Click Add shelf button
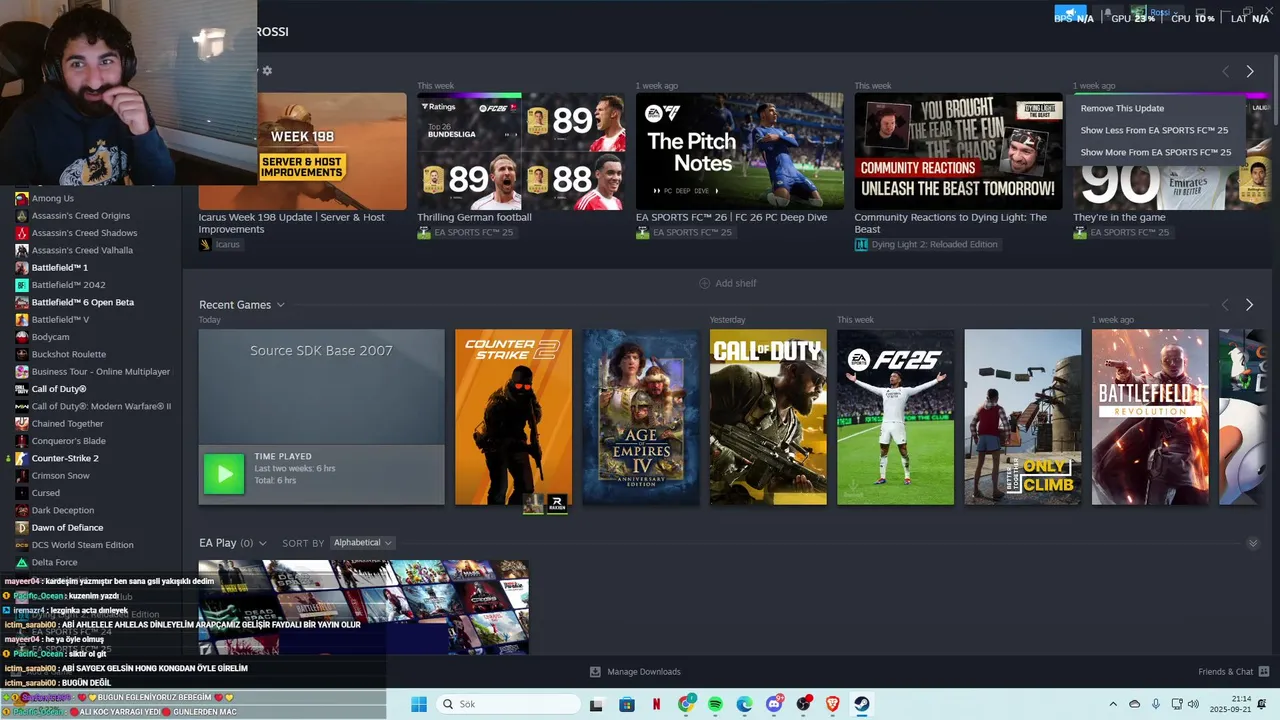The height and width of the screenshot is (720, 1280). [727, 283]
